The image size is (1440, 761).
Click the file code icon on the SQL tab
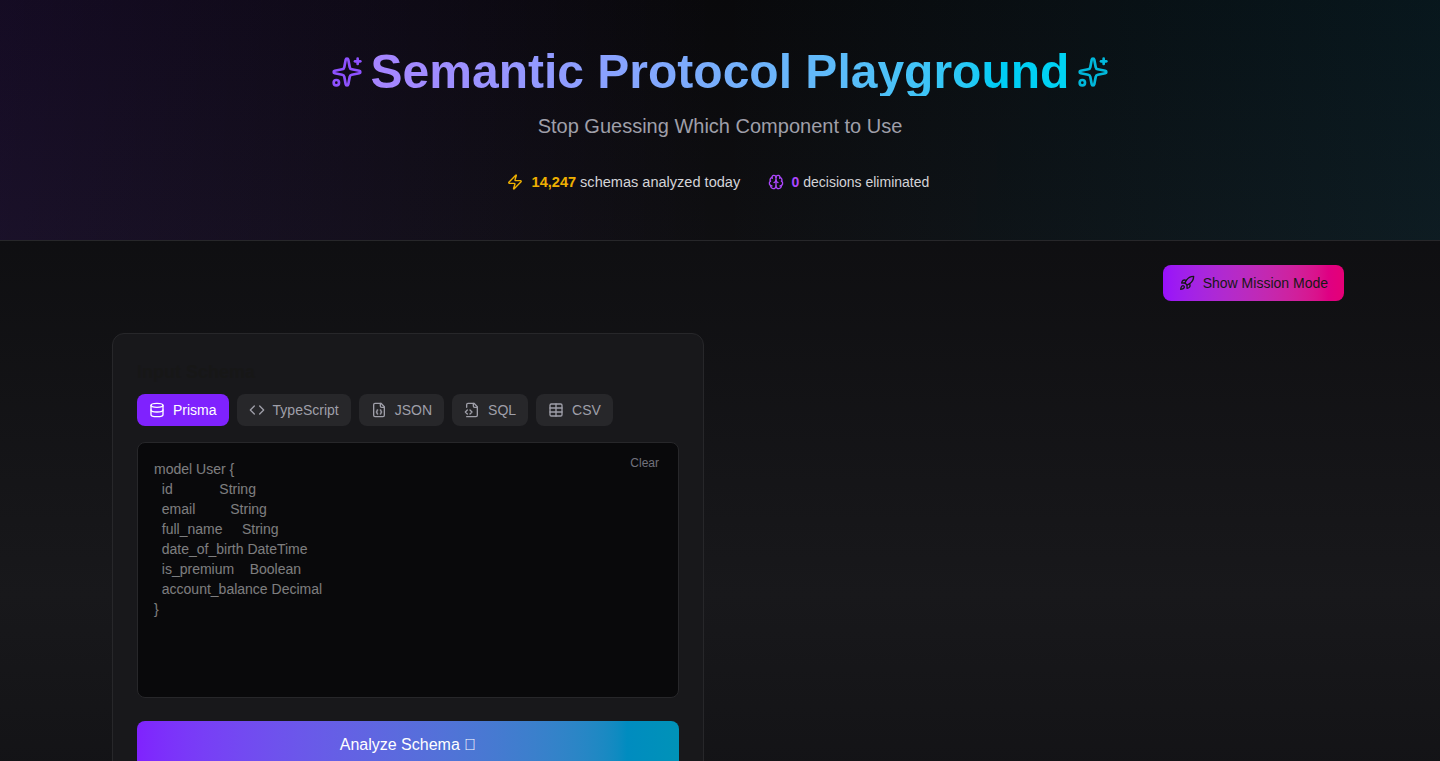point(472,410)
